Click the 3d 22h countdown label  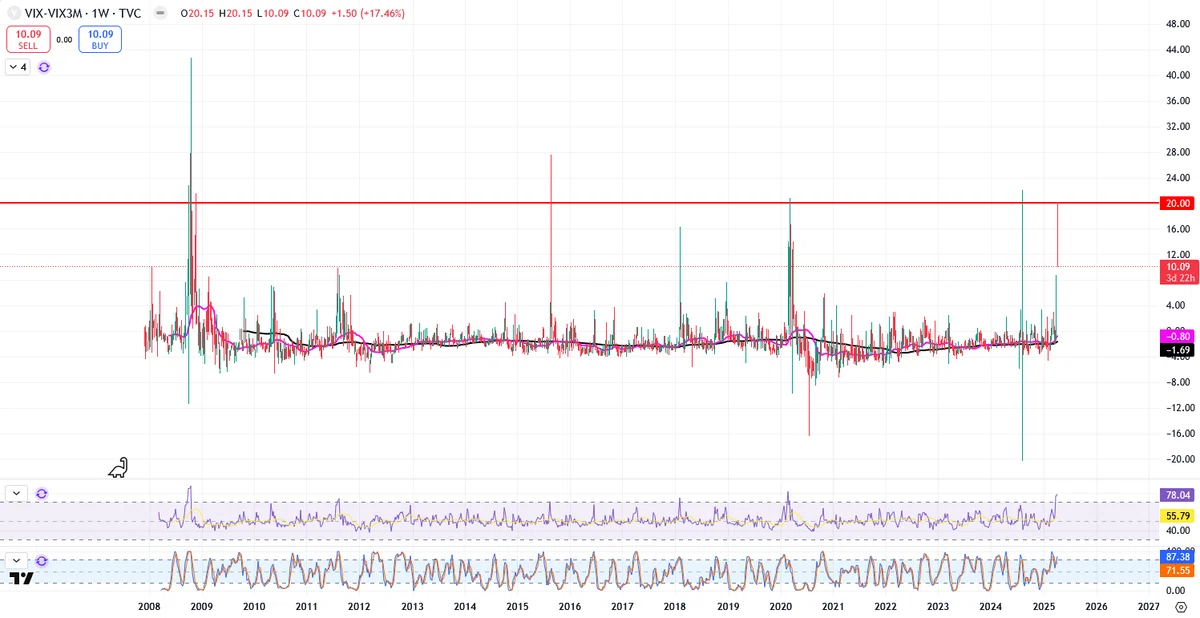tap(1178, 278)
